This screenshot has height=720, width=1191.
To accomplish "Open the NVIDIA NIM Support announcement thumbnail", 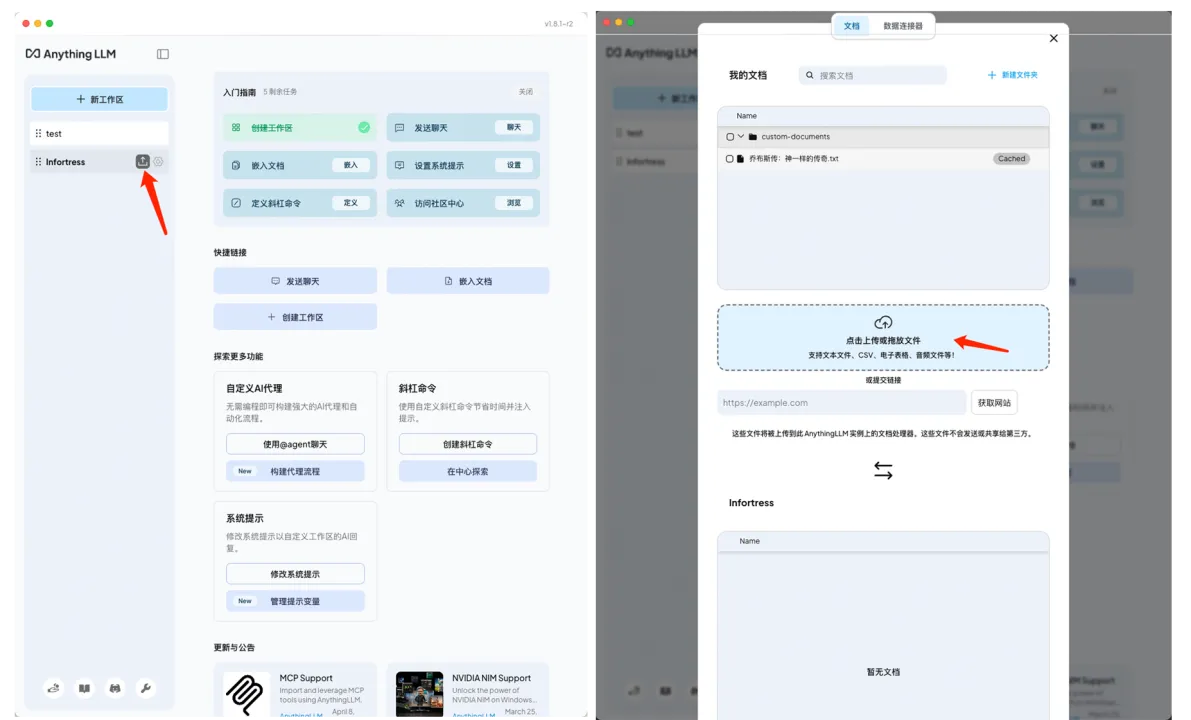I will tap(419, 693).
